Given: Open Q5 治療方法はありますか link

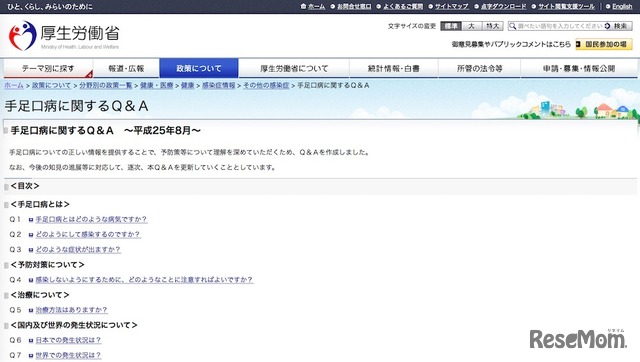Looking at the screenshot, I should point(71,310).
